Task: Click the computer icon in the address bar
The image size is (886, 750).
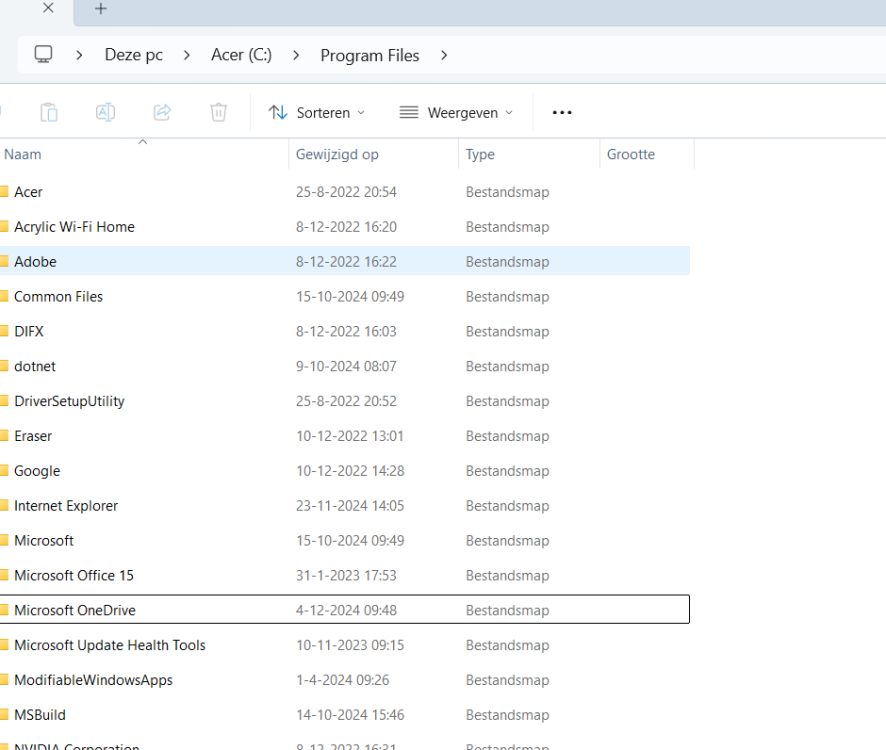Action: (43, 55)
